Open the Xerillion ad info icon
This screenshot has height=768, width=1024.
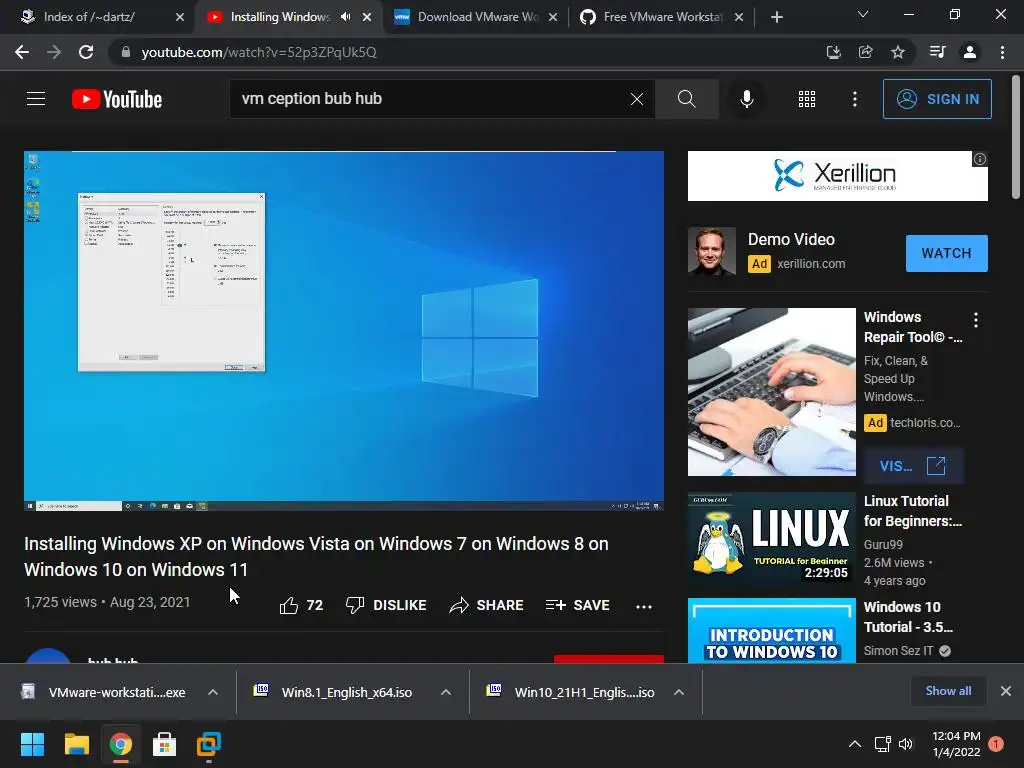[980, 159]
